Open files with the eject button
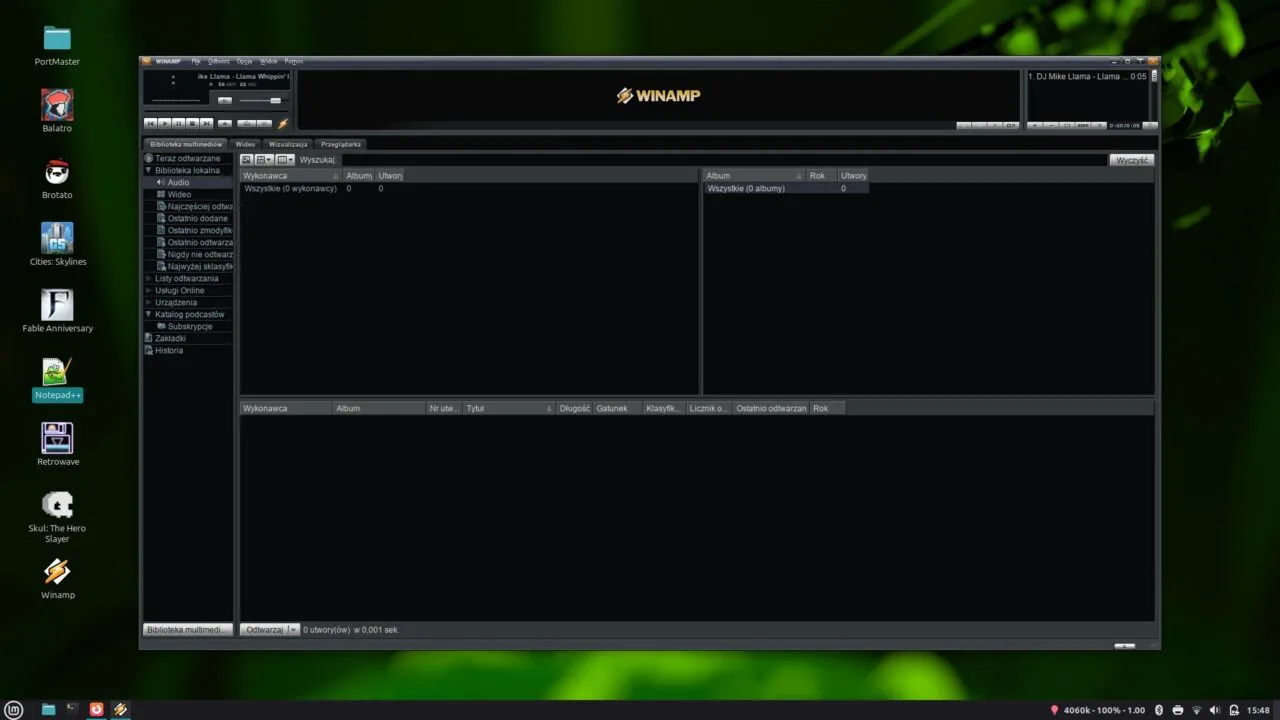This screenshot has width=1280, height=720. [225, 123]
